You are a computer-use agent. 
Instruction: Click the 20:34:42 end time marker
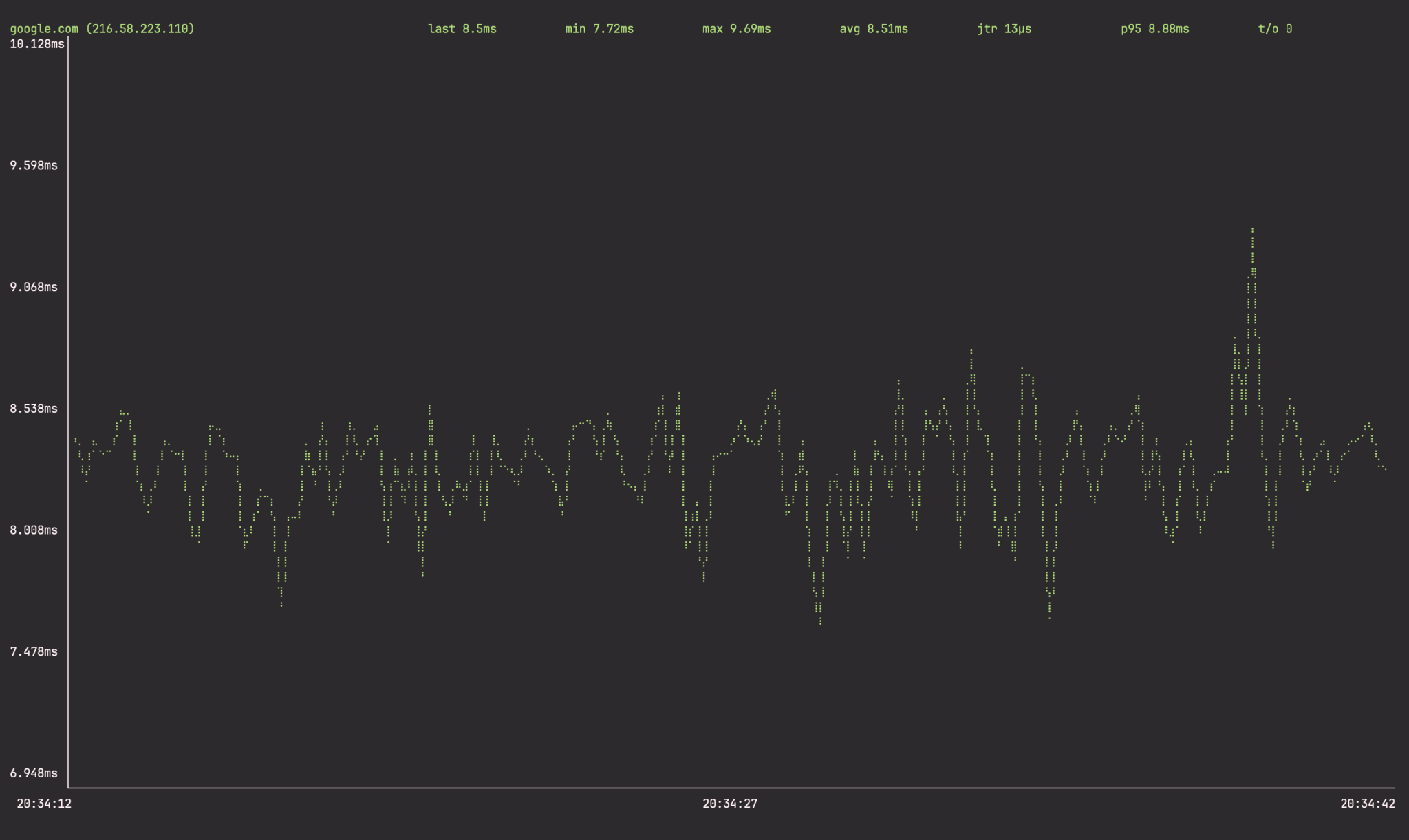tap(1367, 804)
